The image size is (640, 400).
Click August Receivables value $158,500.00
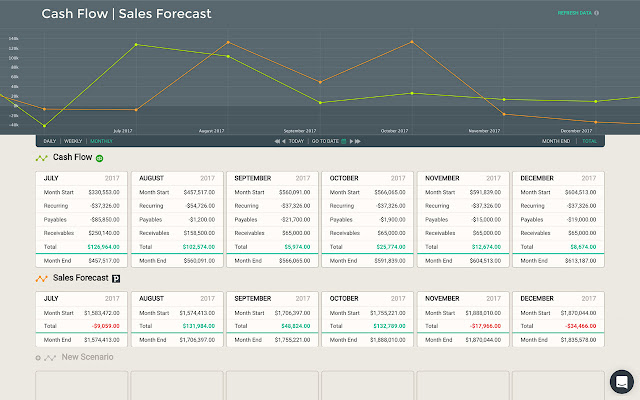click(199, 233)
